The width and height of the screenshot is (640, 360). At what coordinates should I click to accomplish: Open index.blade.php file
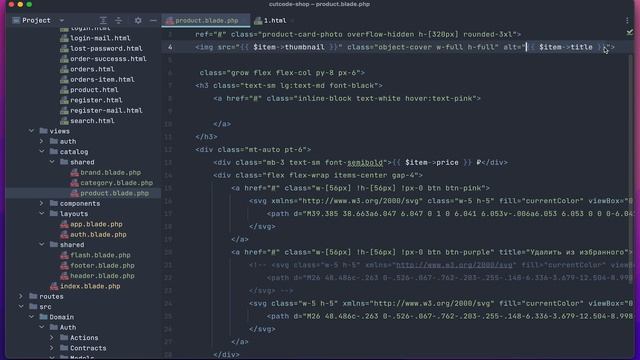point(90,286)
